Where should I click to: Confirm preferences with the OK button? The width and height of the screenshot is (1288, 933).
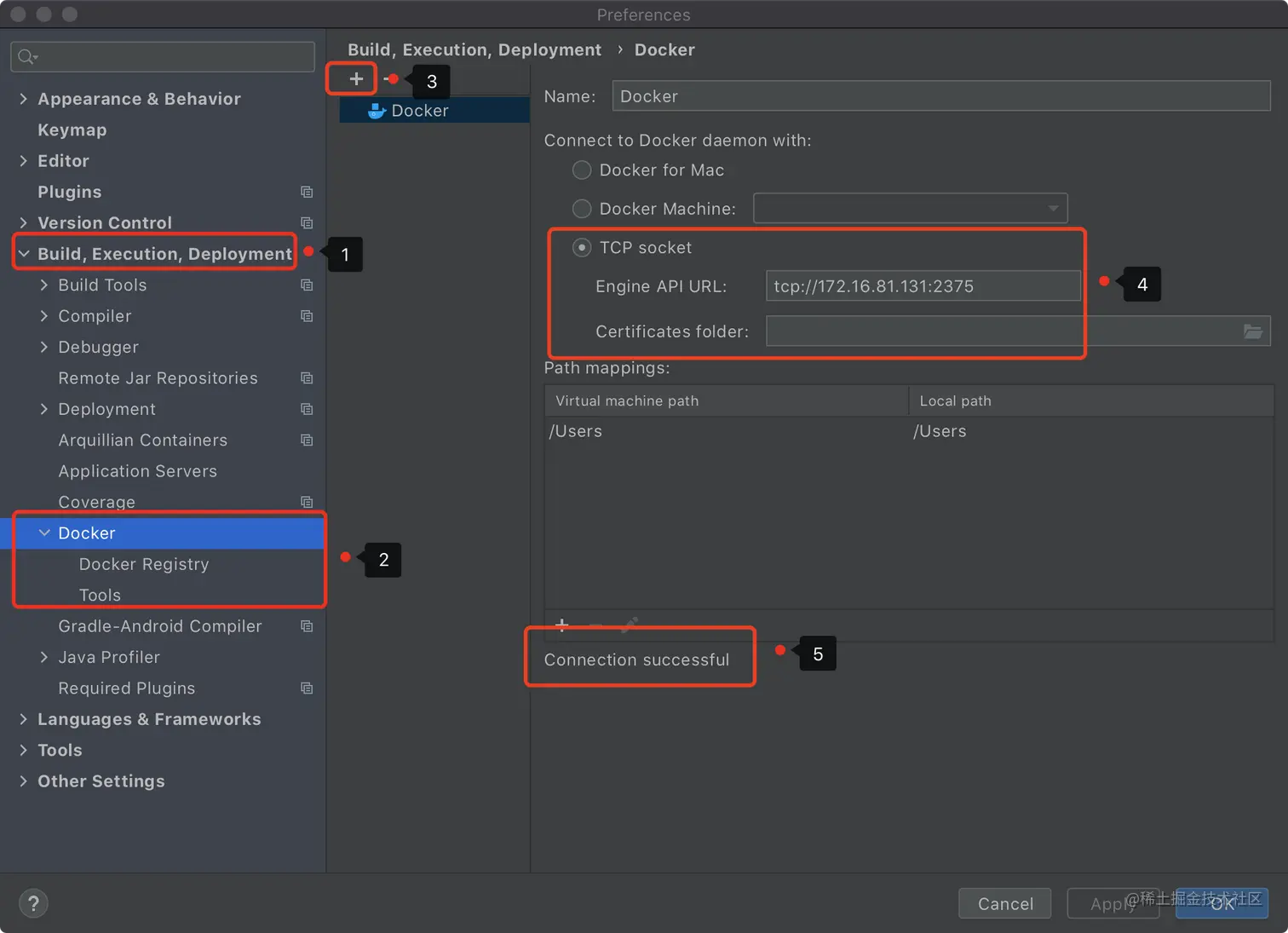click(x=1222, y=903)
